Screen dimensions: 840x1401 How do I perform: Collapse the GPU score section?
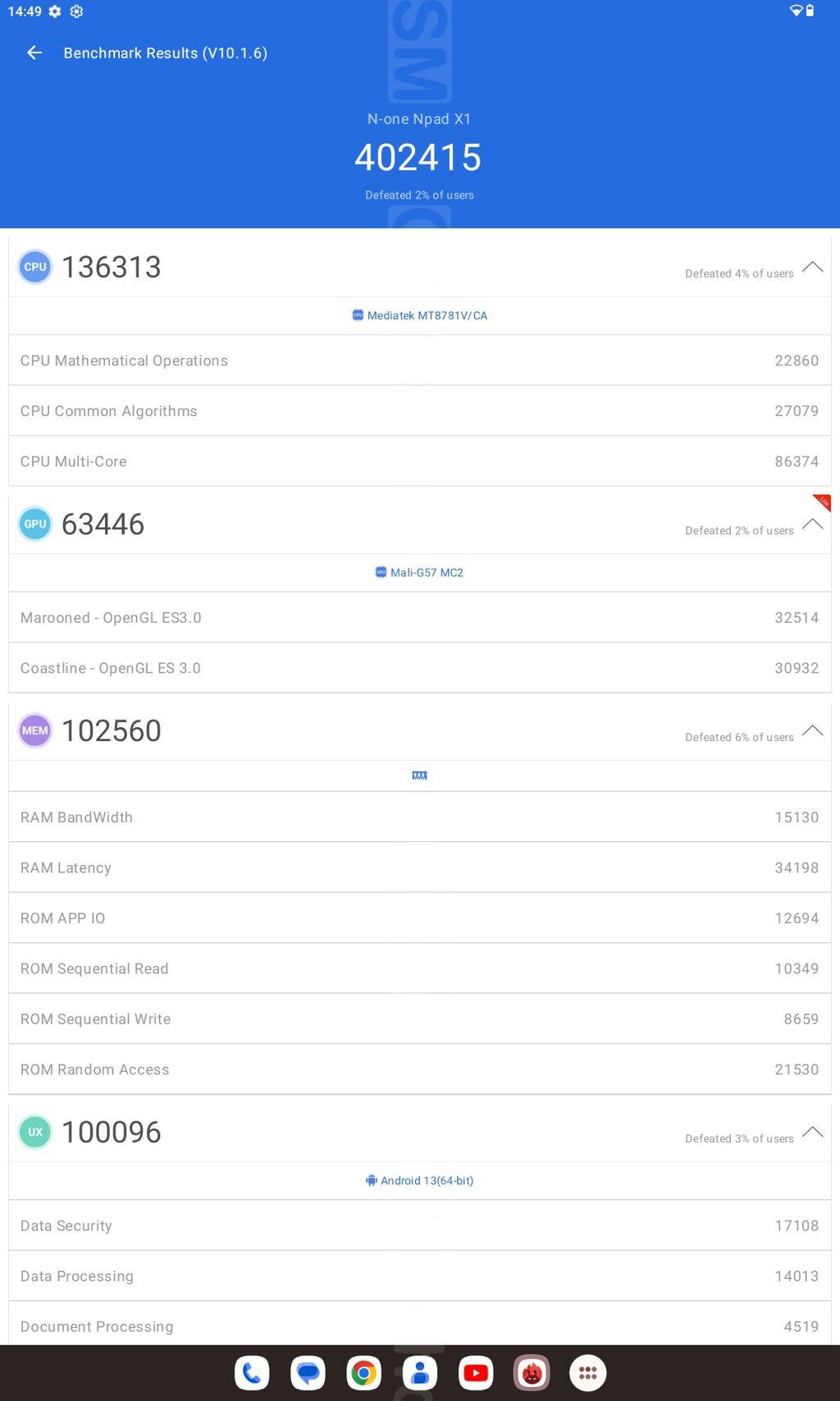pos(812,524)
